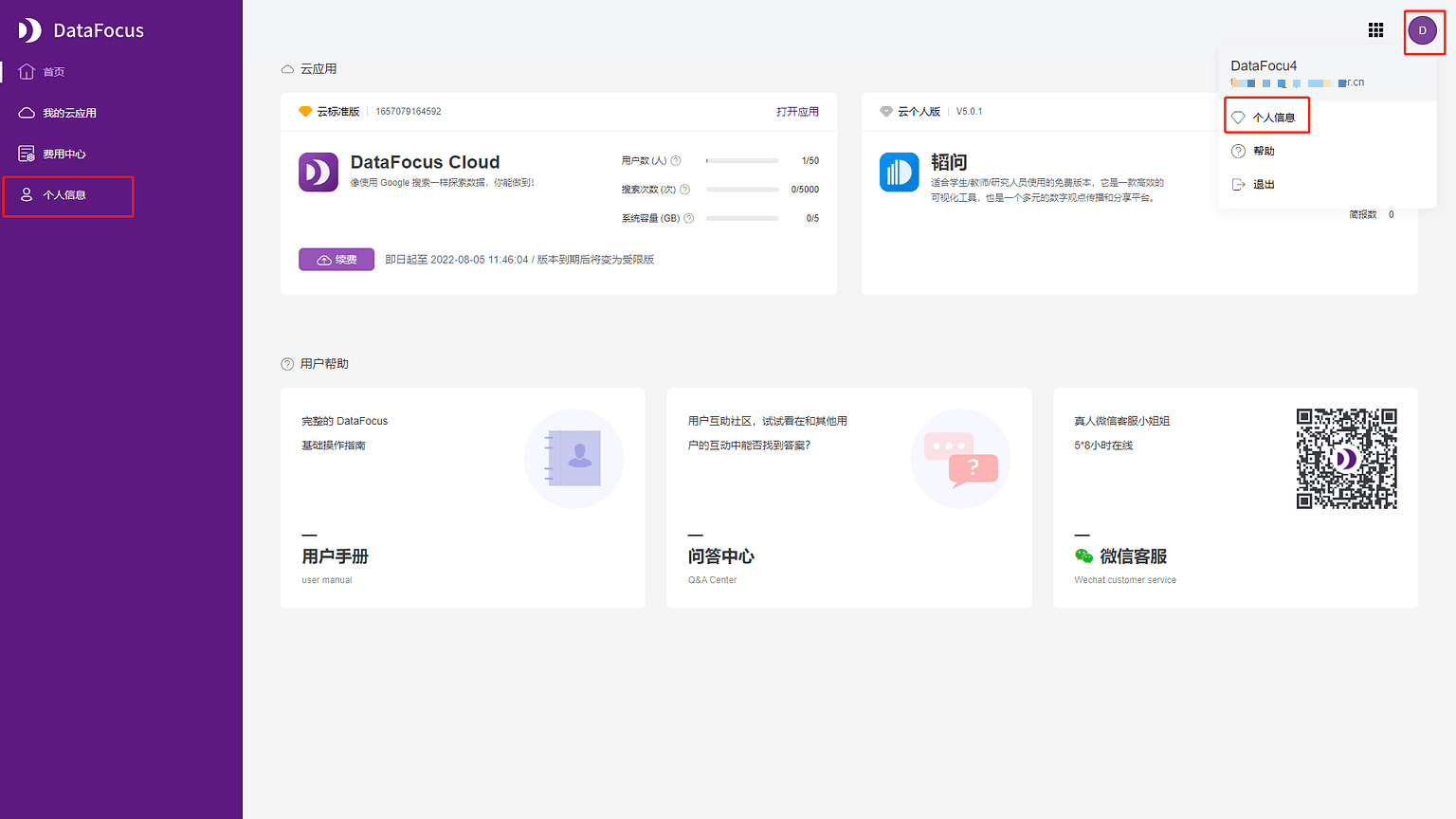The height and width of the screenshot is (819, 1456).
Task: Click the question-mark icon beside 帮助
Action: [x=1238, y=151]
